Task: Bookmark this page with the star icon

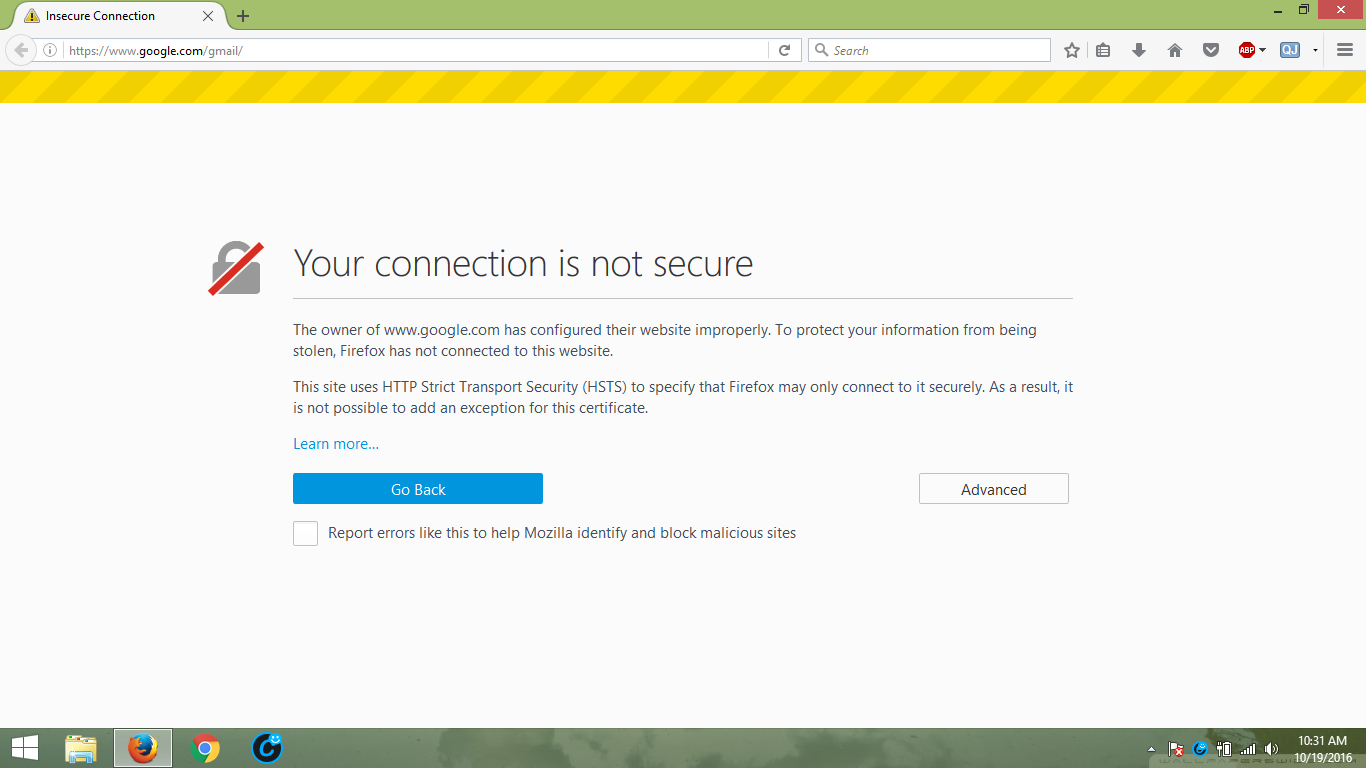Action: 1072,50
